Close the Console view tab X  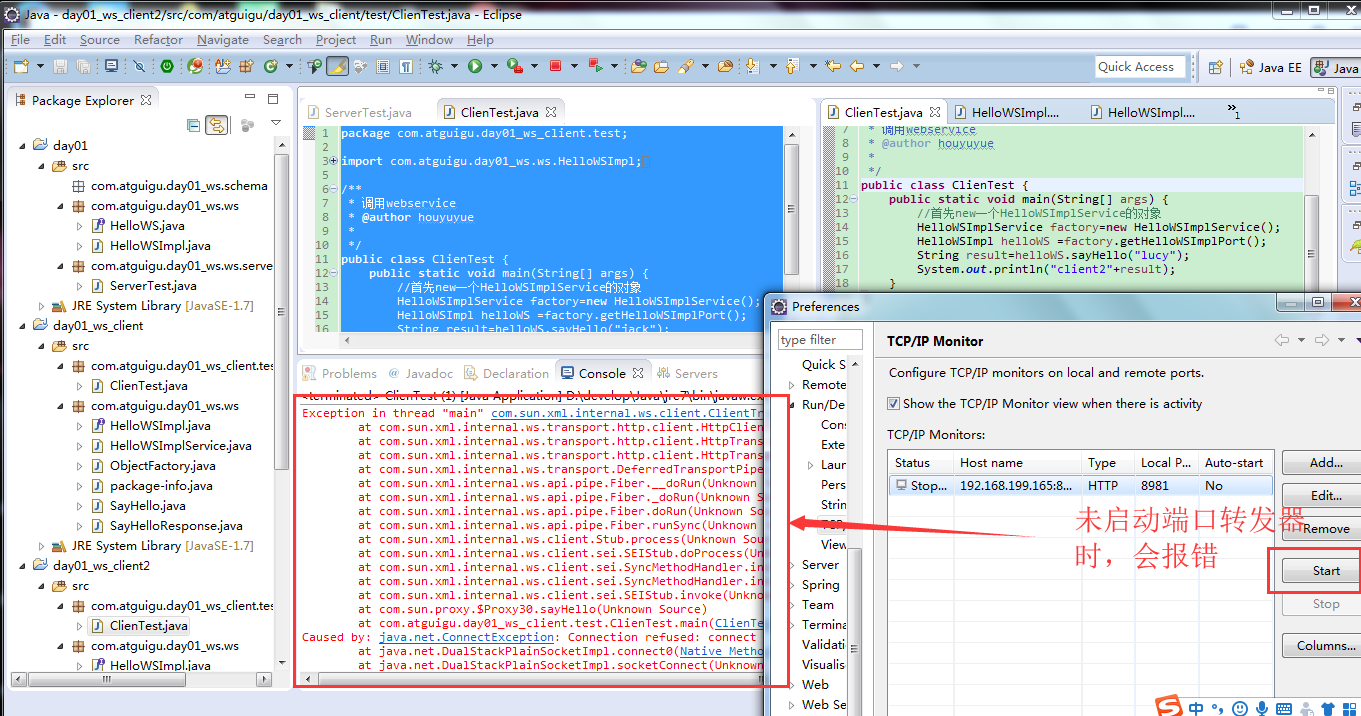(637, 373)
